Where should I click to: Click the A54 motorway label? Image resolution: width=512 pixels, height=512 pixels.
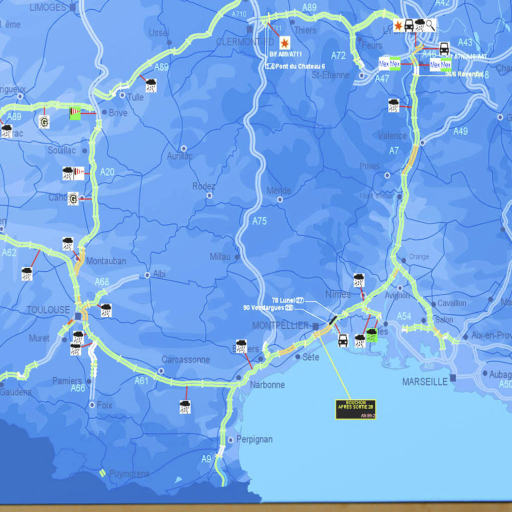tap(404, 316)
